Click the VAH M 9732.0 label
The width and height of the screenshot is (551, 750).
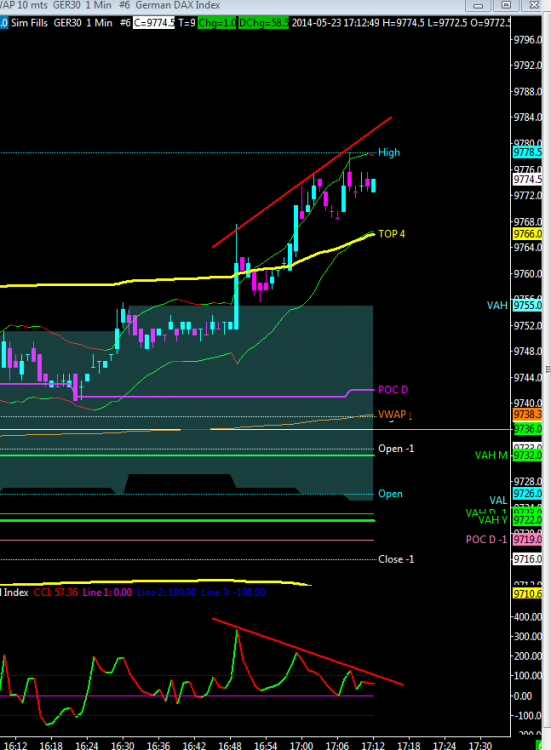tap(491, 455)
